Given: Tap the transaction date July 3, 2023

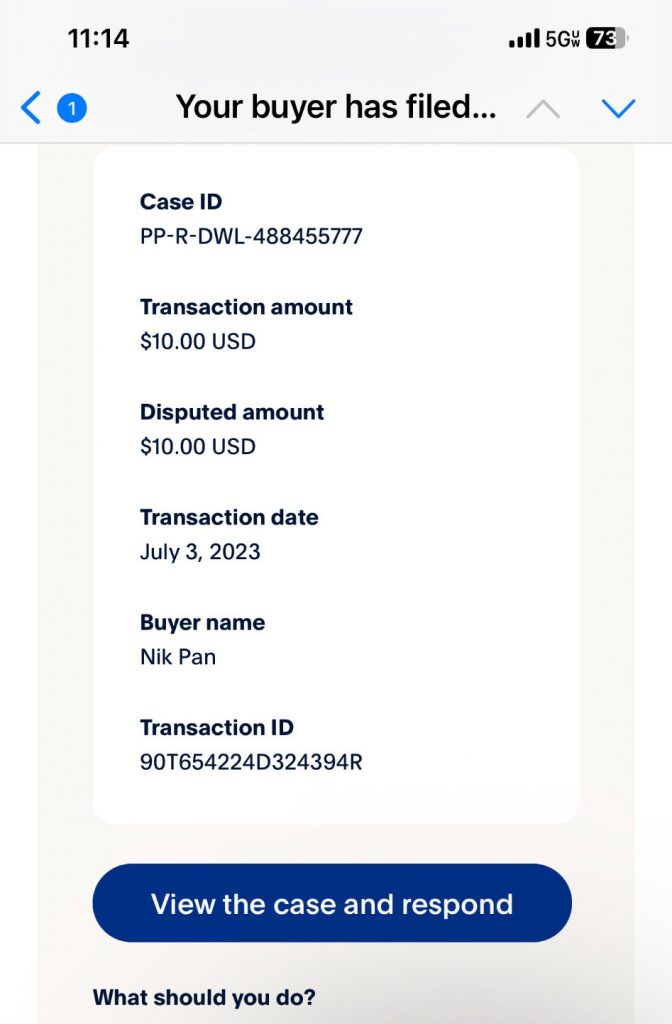Looking at the screenshot, I should tap(200, 552).
